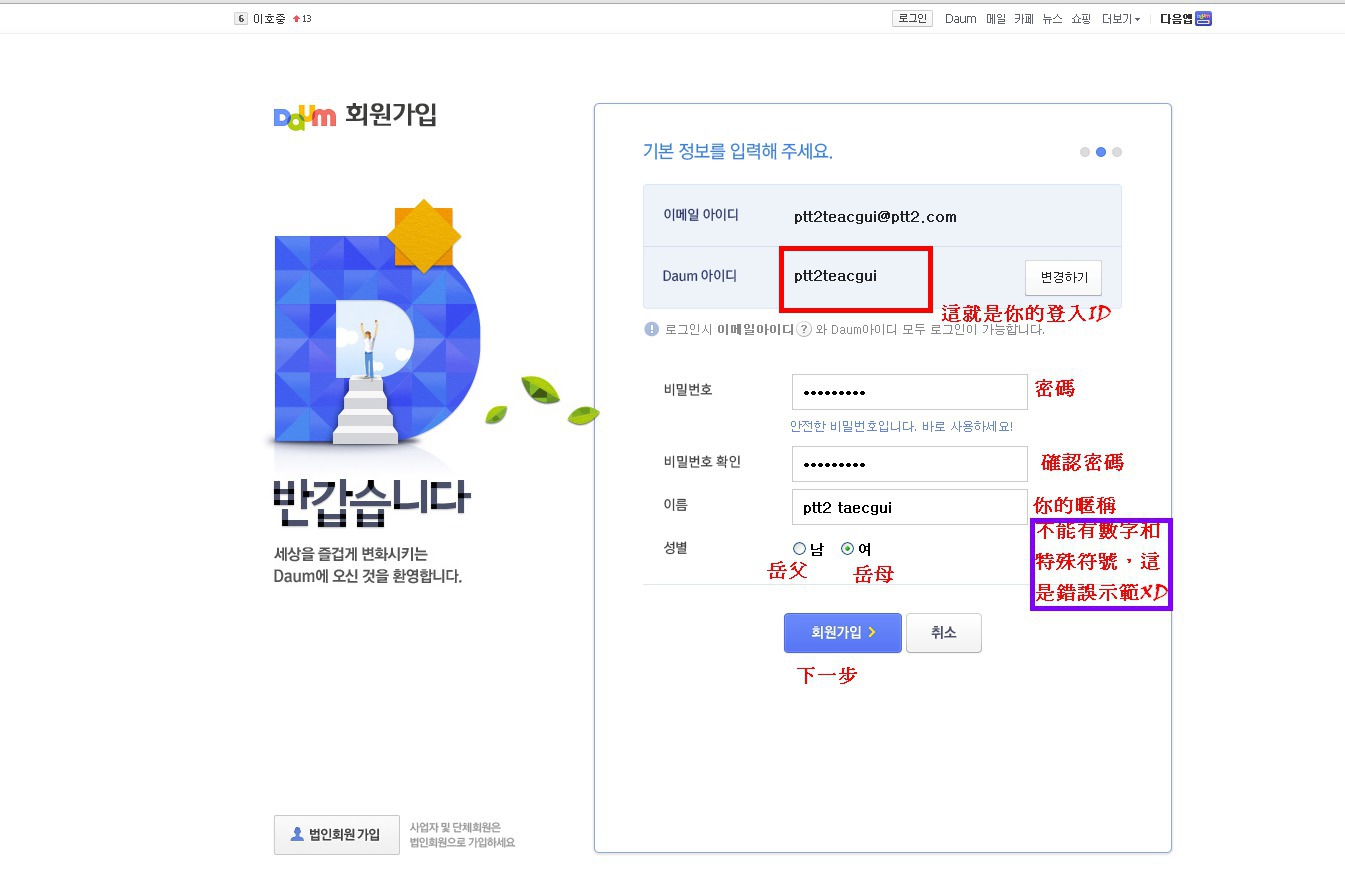The height and width of the screenshot is (893, 1345).
Task: Click the Daum 아이디 label
Action: (x=699, y=276)
